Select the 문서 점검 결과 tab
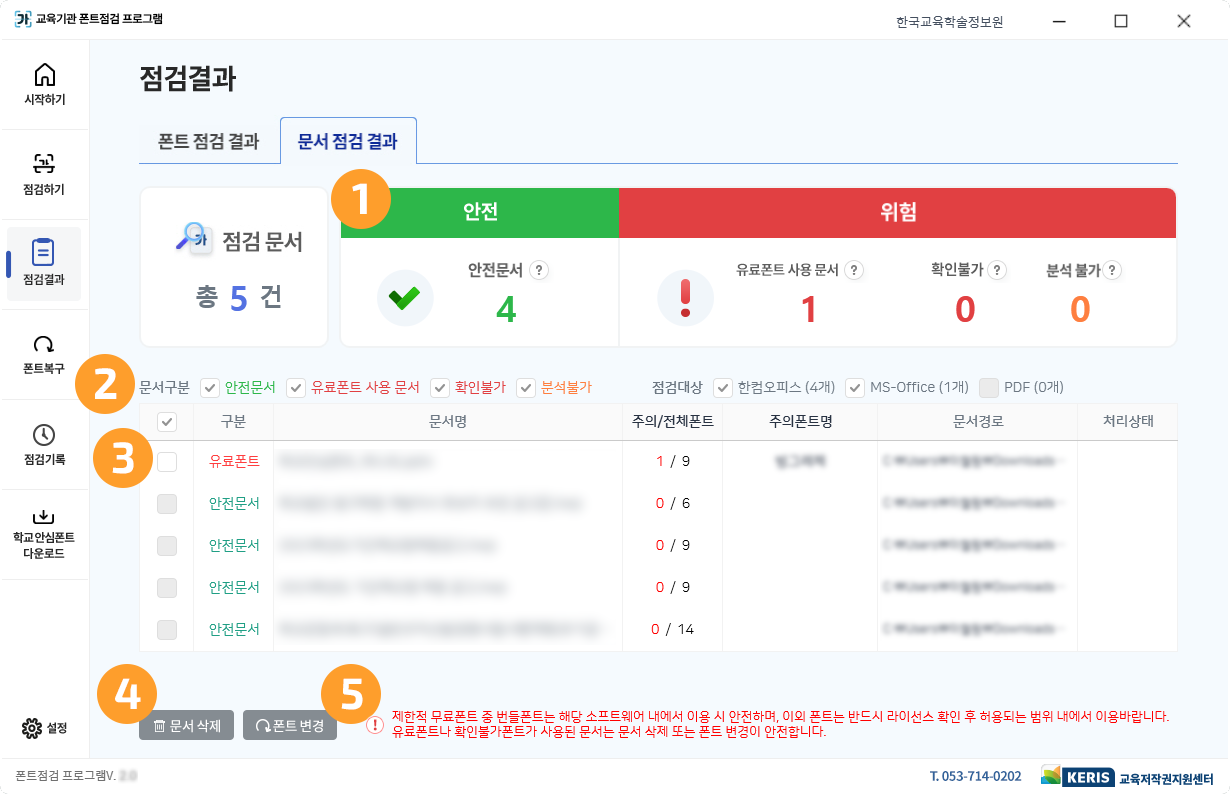This screenshot has height=794, width=1230. tap(348, 141)
